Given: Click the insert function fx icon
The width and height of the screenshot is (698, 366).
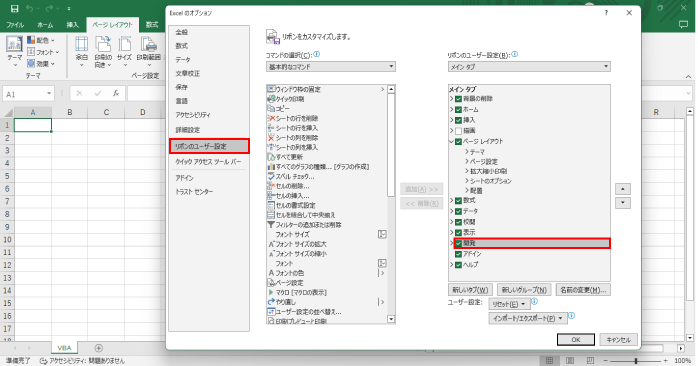Looking at the screenshot, I should click(116, 94).
